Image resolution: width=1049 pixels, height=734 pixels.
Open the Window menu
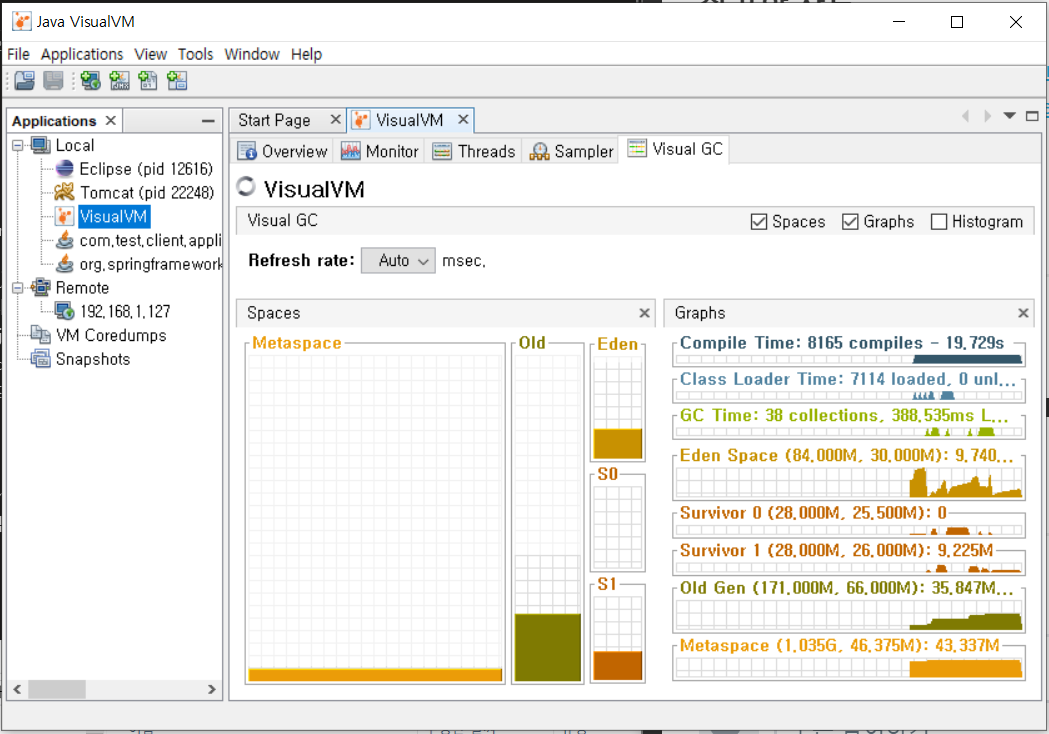(x=252, y=54)
